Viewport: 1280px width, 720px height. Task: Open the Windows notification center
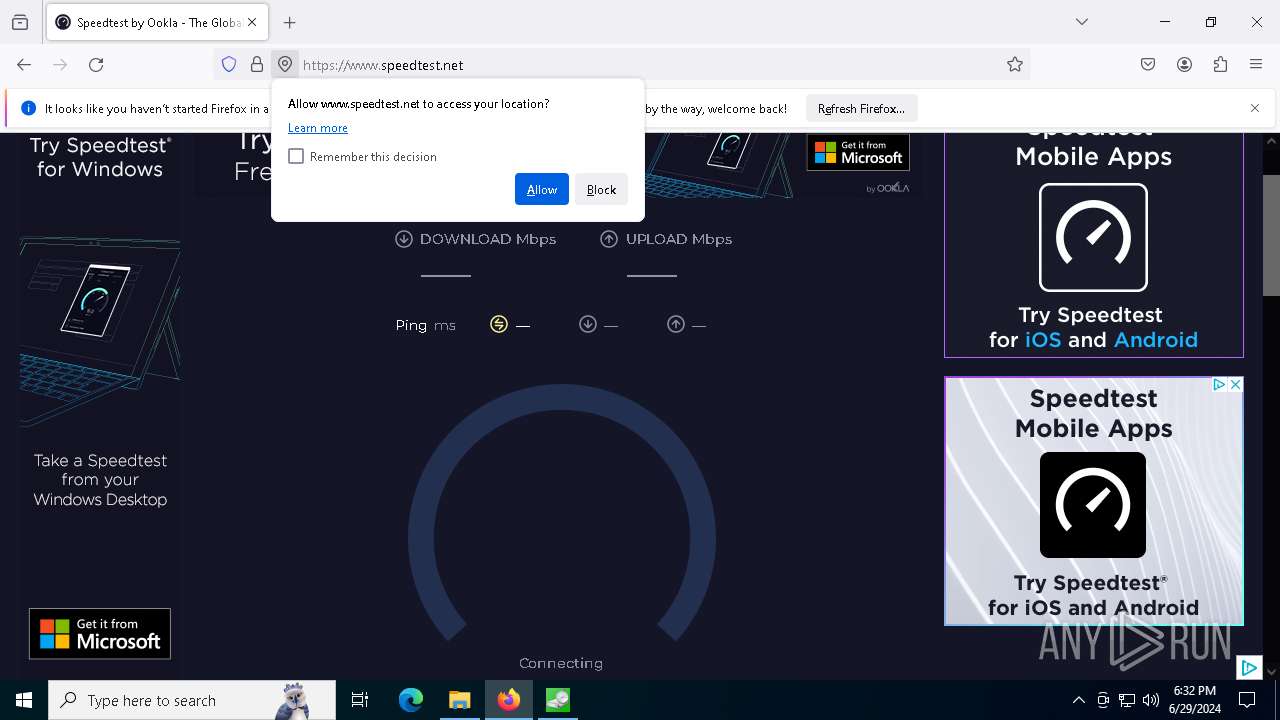point(1247,700)
